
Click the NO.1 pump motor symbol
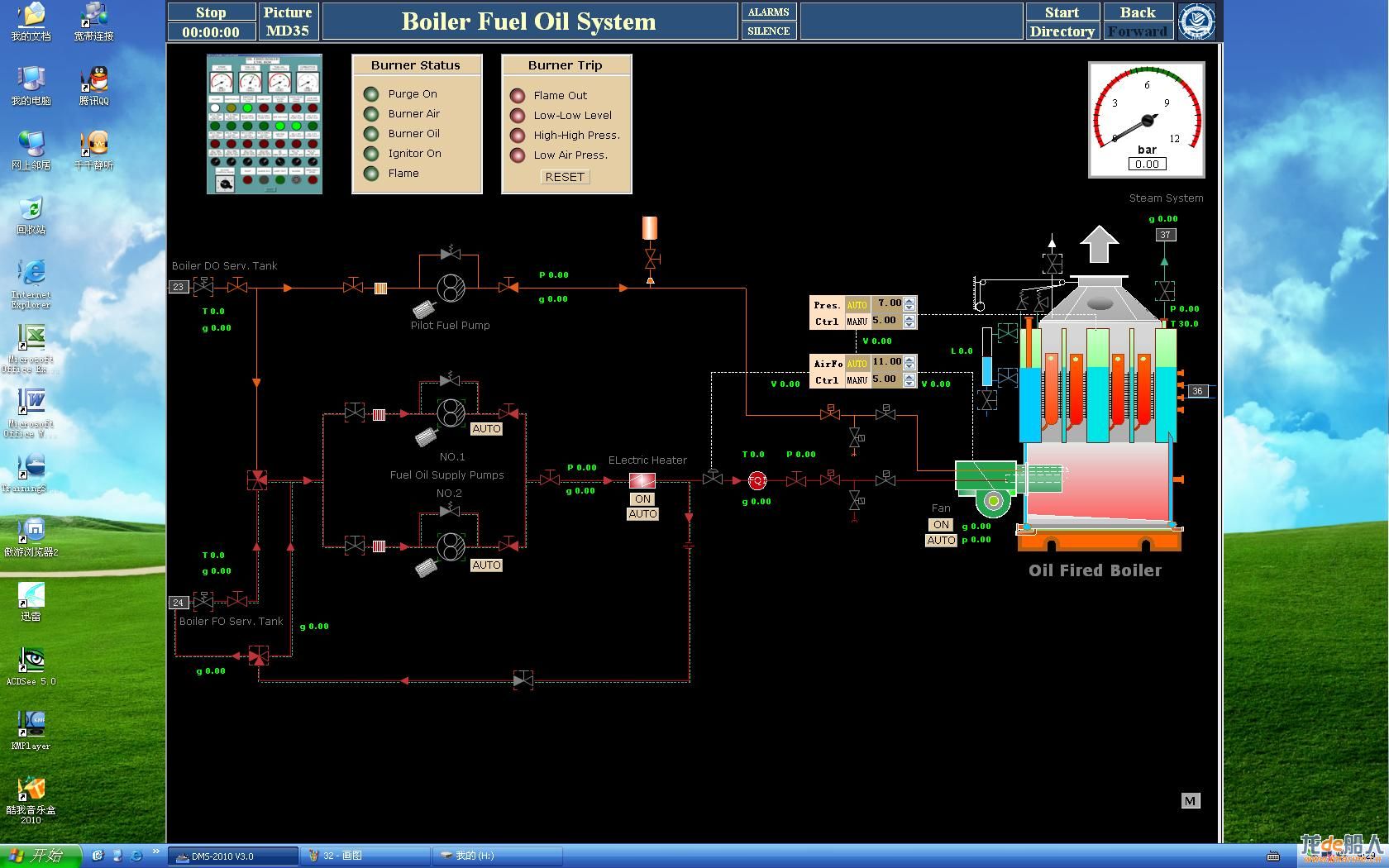coord(427,436)
